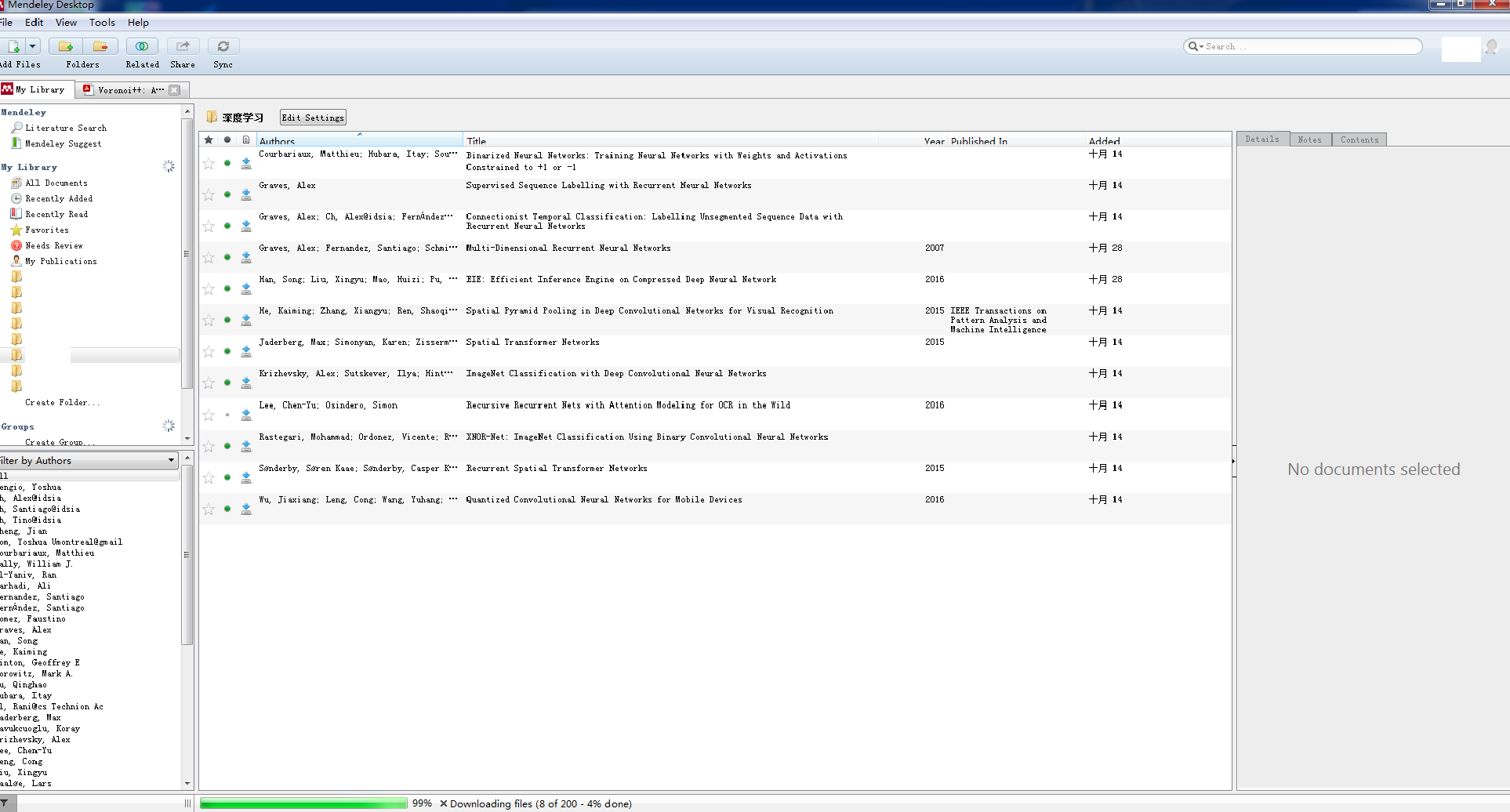Click the Sync toolbar icon
Image resolution: width=1510 pixels, height=812 pixels.
(x=223, y=46)
